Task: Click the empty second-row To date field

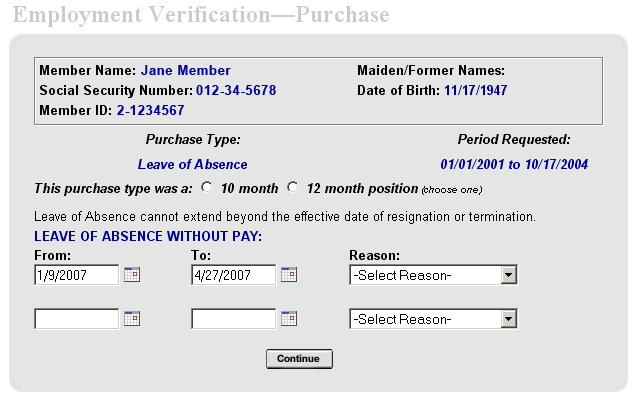Action: coord(234,319)
